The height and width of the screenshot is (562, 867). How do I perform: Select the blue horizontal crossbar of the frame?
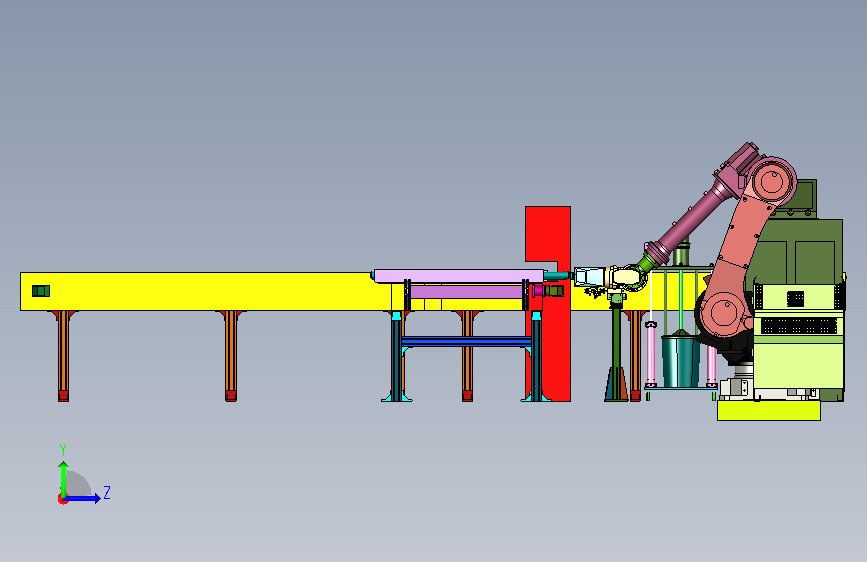coord(466,341)
